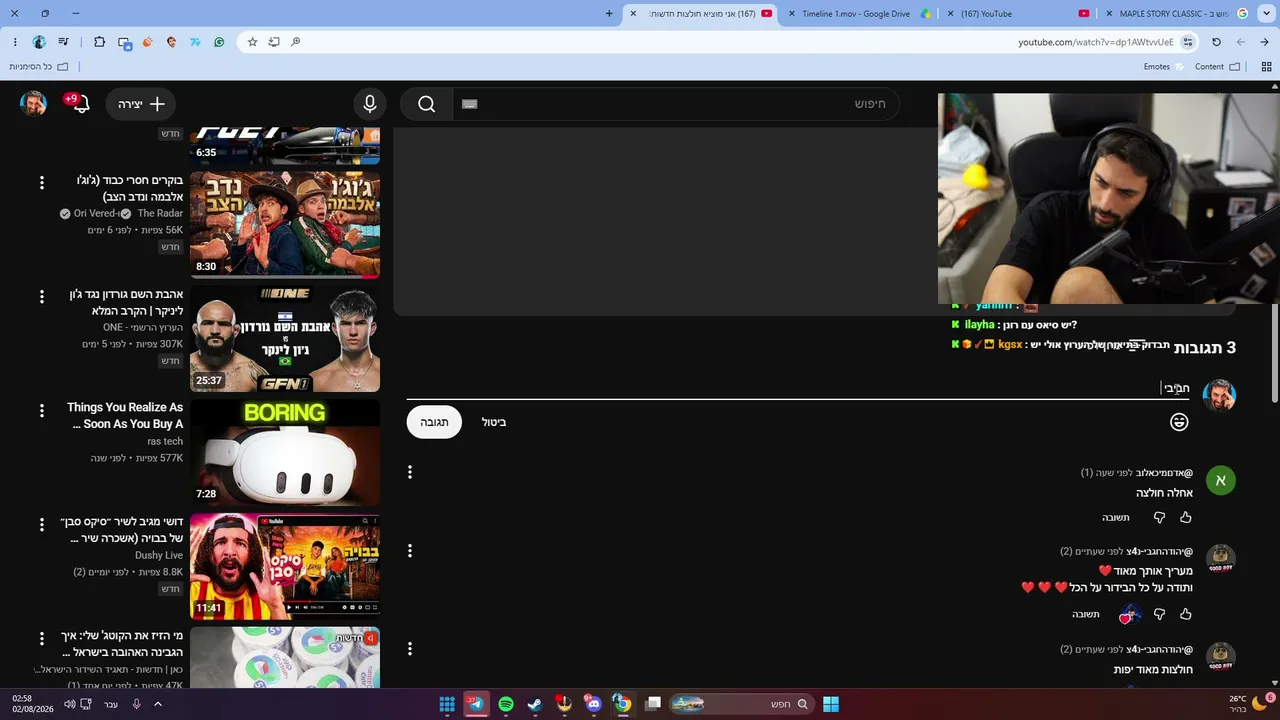Reply to the comment 'אחלה חולצה'
The height and width of the screenshot is (720, 1280).
coord(1115,517)
